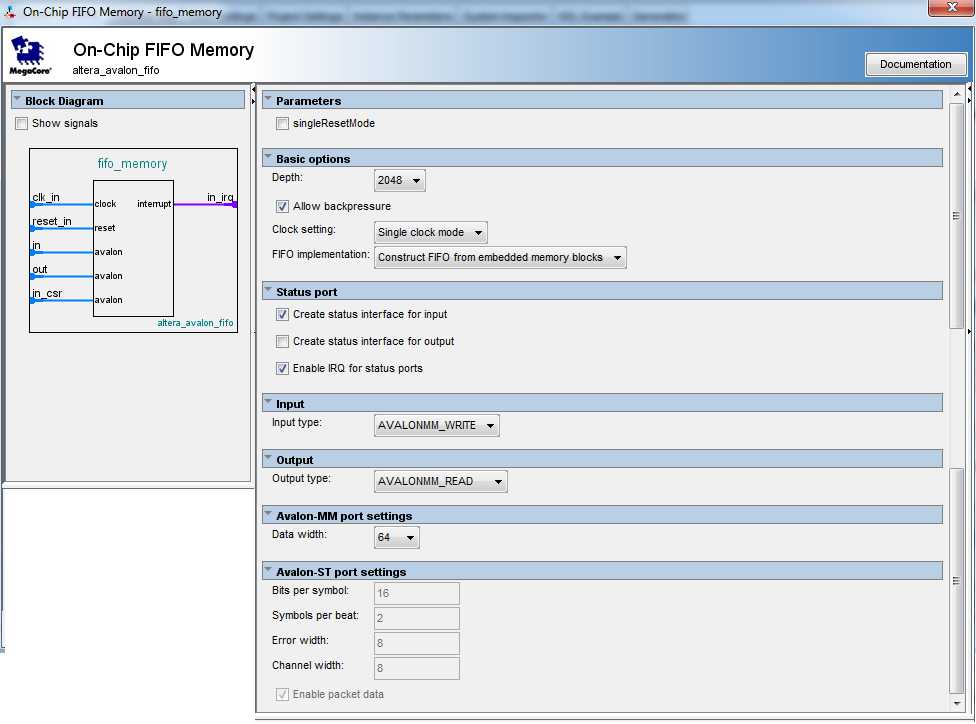976x724 pixels.
Task: Open the Input type dropdown
Action: coord(436,425)
